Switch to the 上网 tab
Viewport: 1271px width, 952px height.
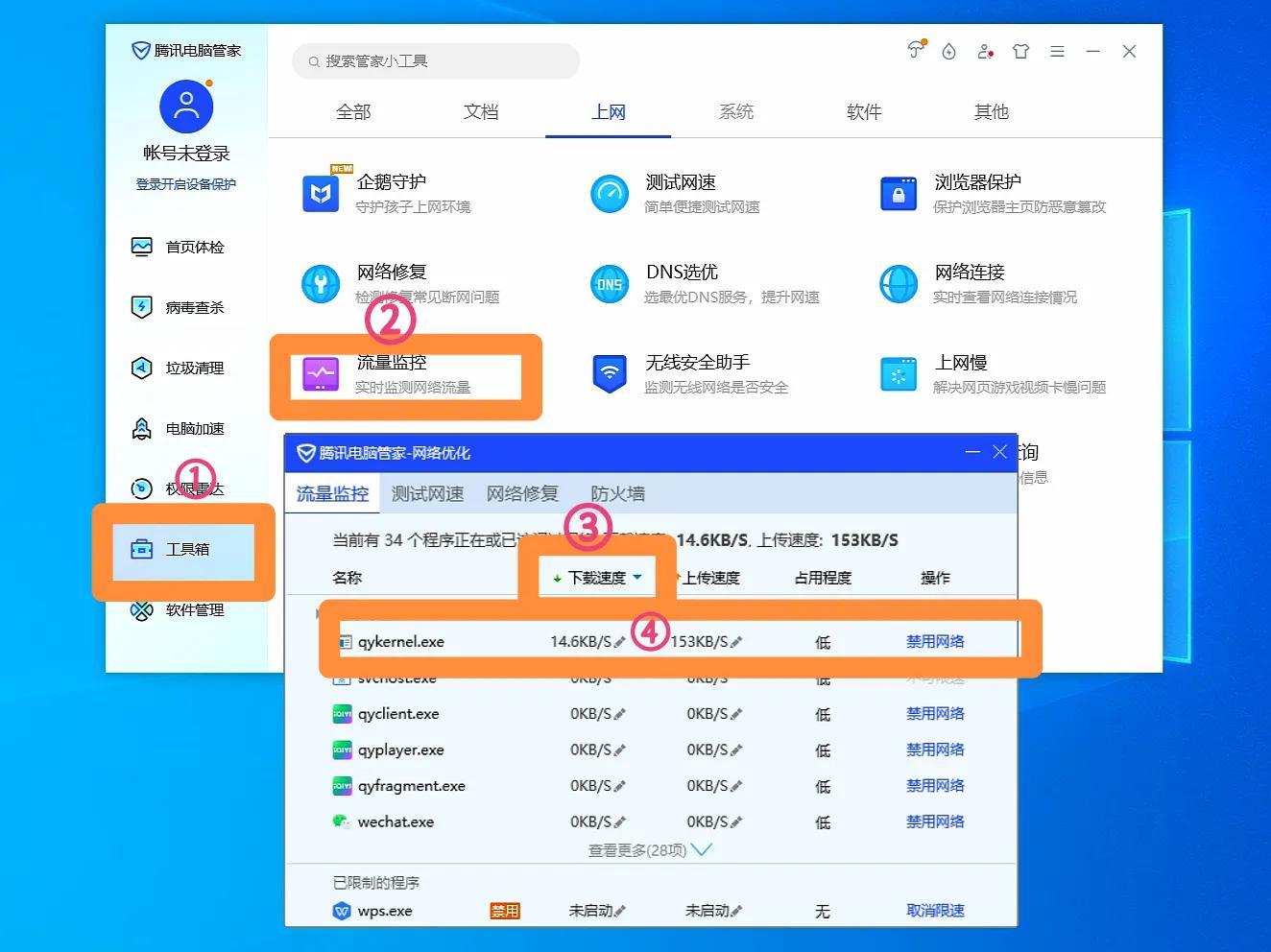(609, 112)
